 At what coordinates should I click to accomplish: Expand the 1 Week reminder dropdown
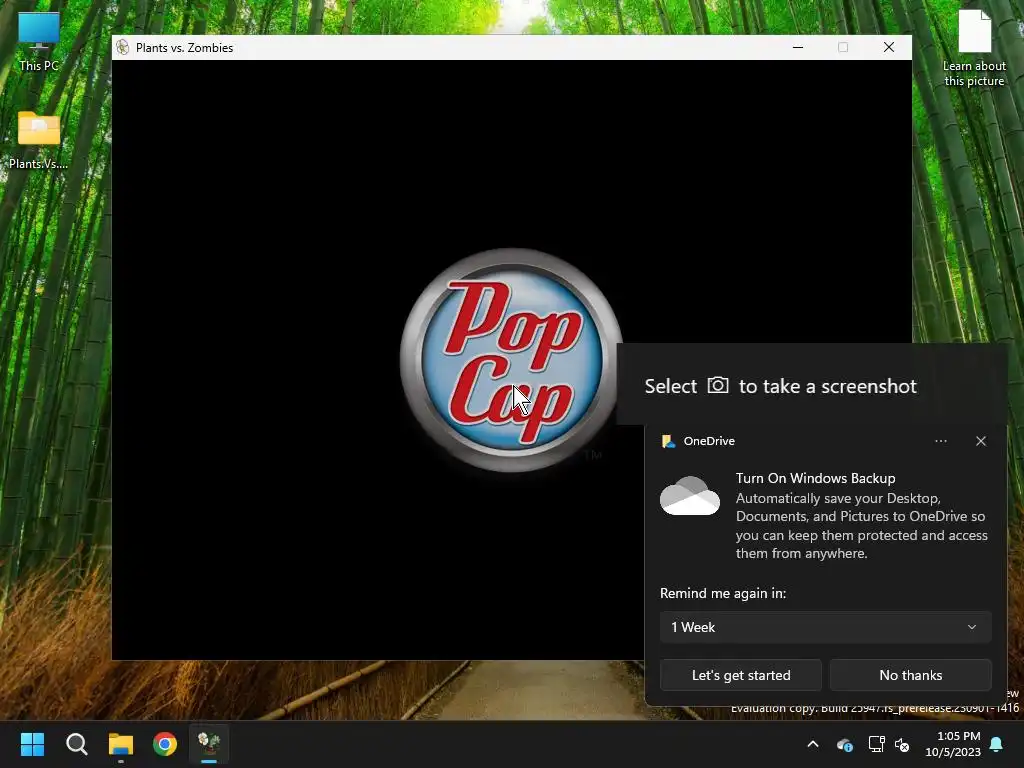pyautogui.click(x=825, y=627)
